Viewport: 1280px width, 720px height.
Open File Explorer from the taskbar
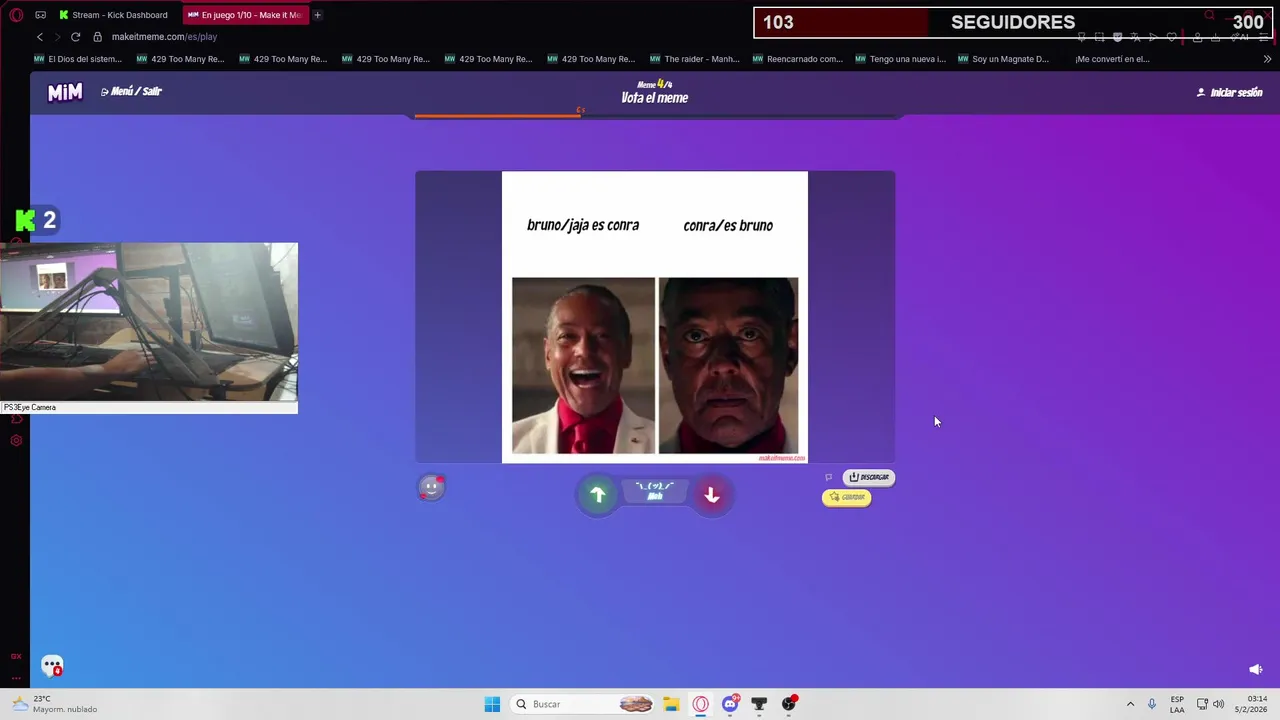(x=671, y=704)
